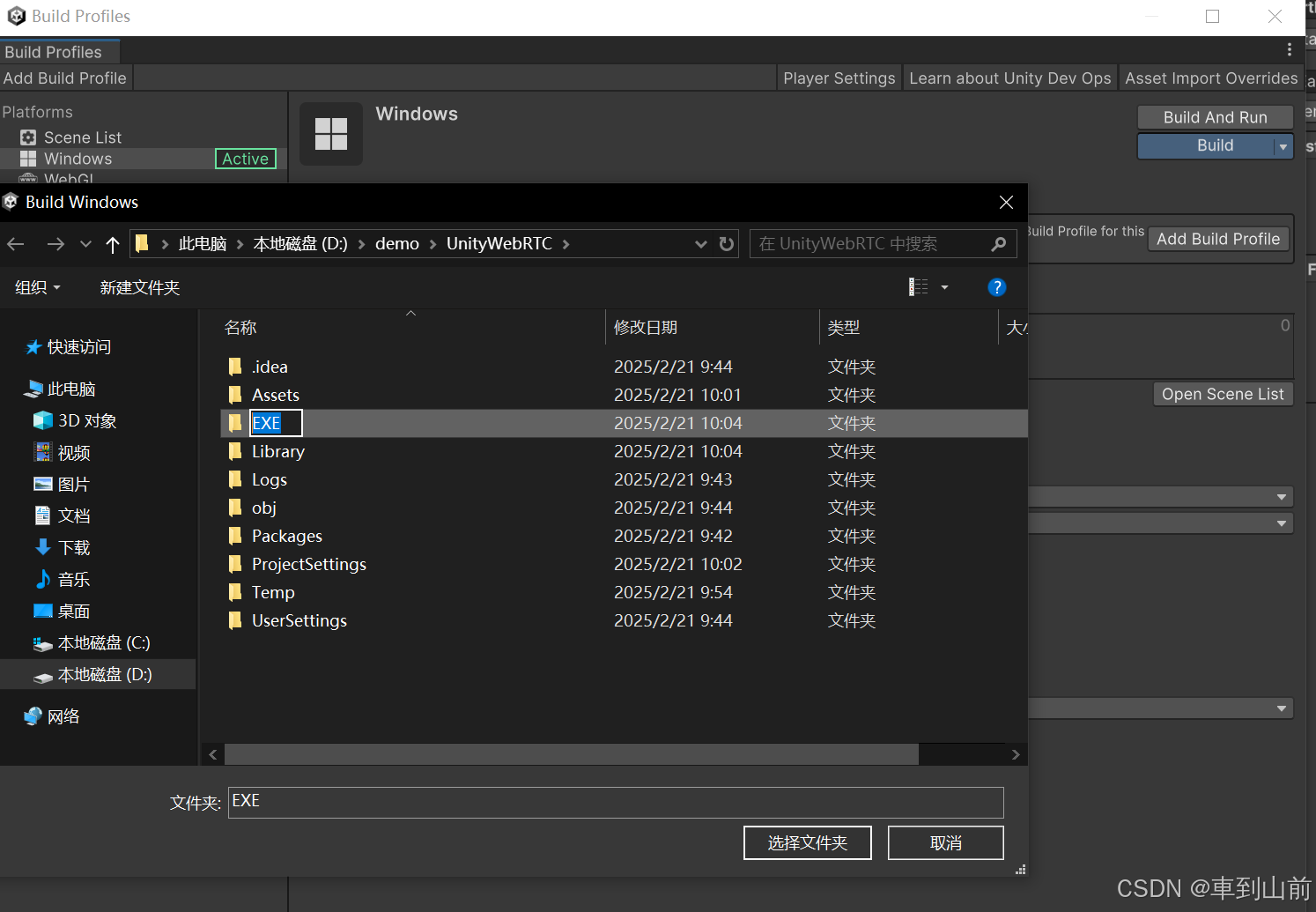Screen dimensions: 1316x912
Task: Click Open Scene List button
Action: (1223, 394)
